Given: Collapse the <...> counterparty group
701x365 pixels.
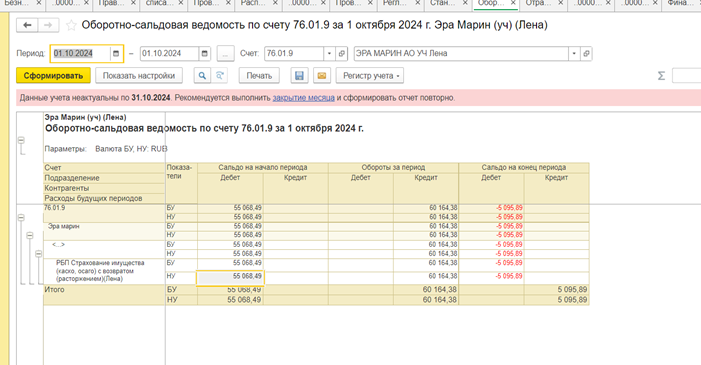Looking at the screenshot, I should click(x=38, y=254).
